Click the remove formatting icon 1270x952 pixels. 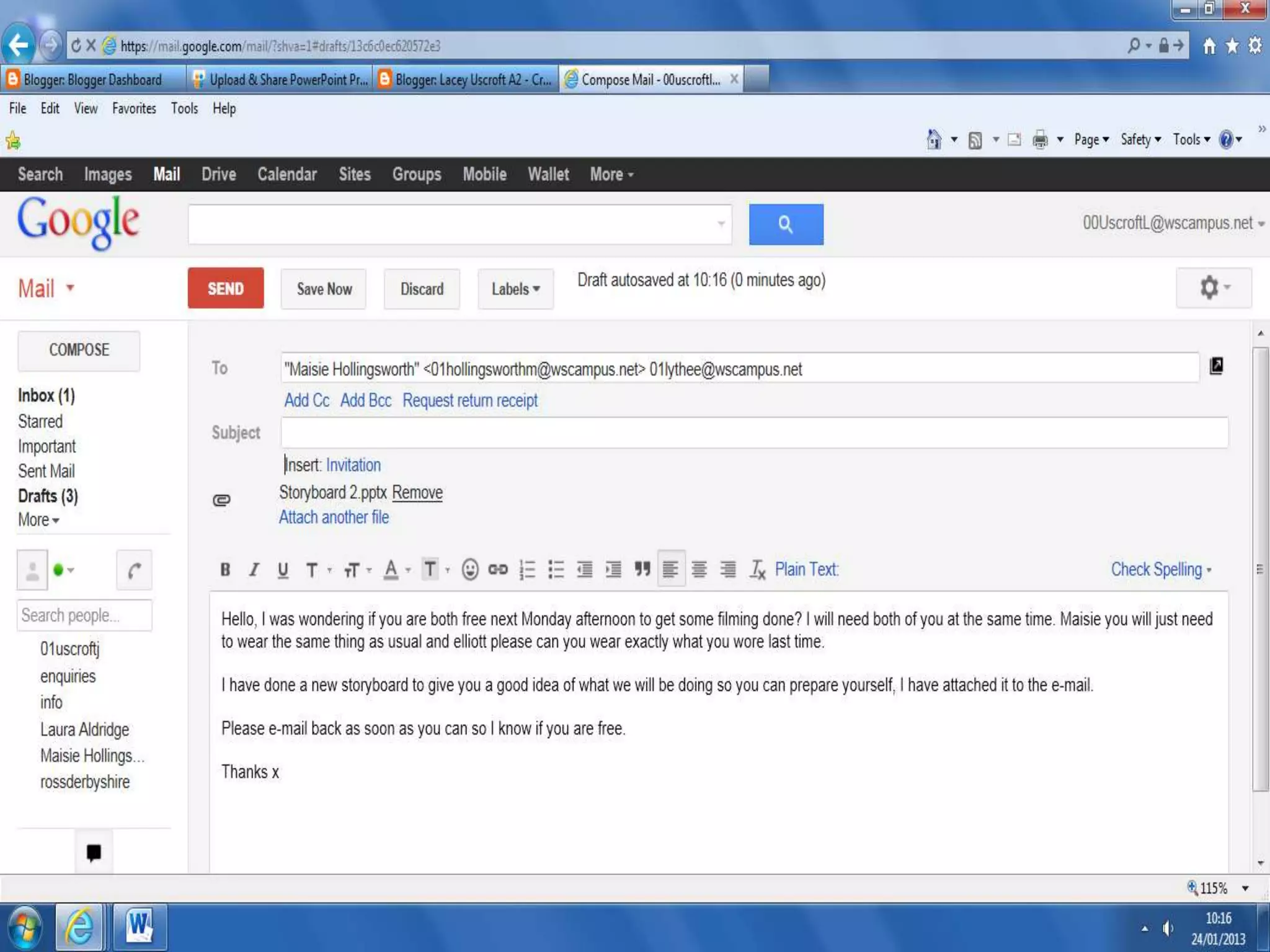[x=757, y=570]
